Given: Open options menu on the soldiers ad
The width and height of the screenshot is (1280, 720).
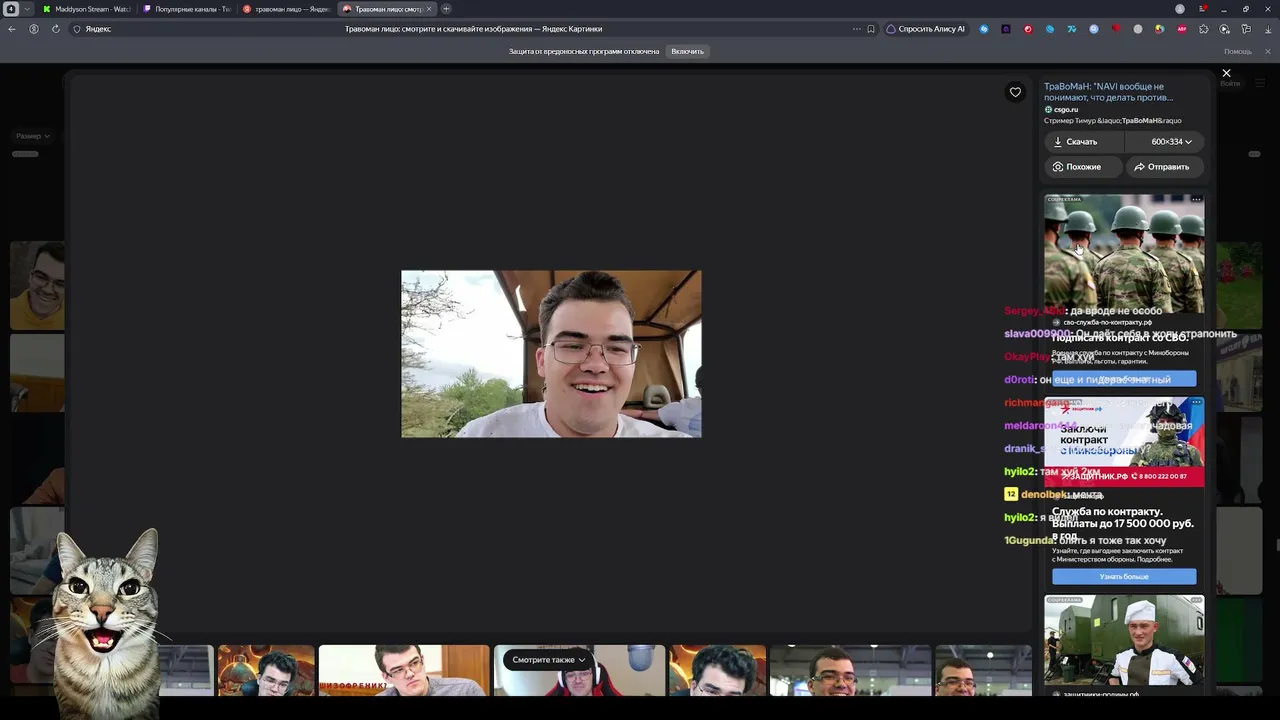Looking at the screenshot, I should (x=1196, y=200).
